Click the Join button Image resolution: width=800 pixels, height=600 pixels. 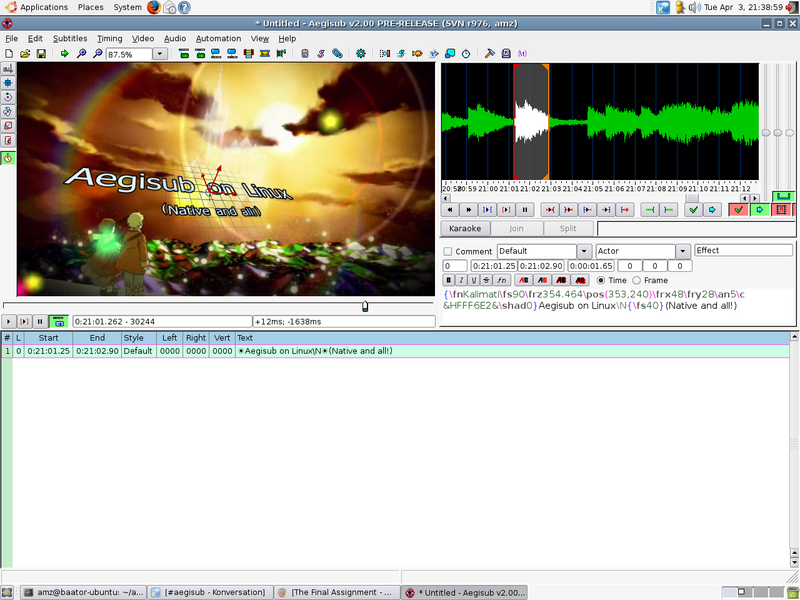(x=516, y=229)
